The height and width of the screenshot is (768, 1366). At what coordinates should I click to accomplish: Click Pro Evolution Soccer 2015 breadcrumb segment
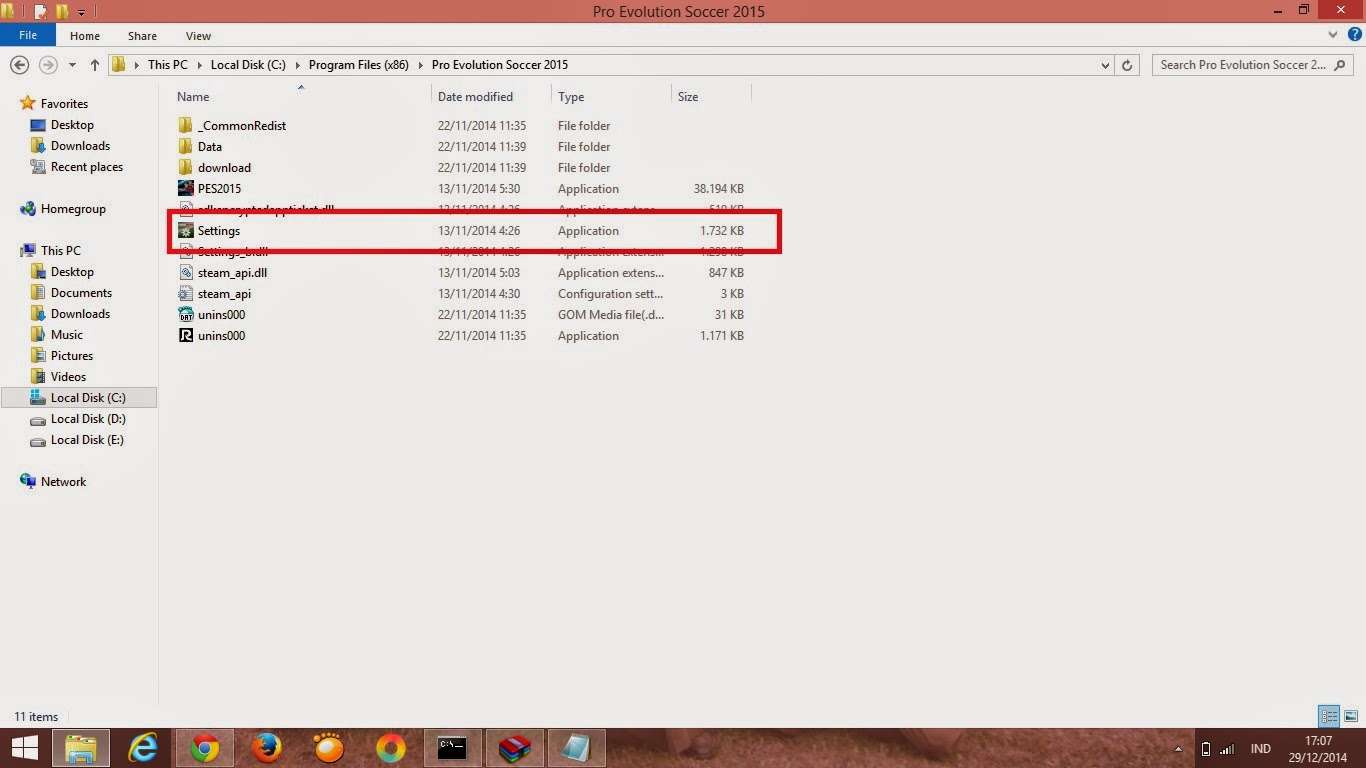coord(500,65)
